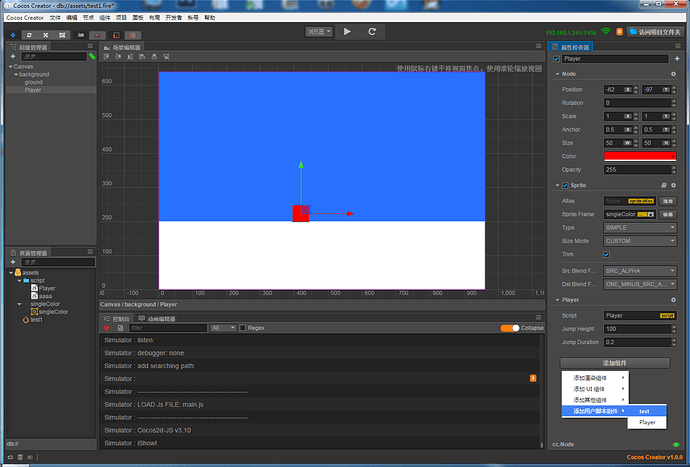This screenshot has width=690, height=467.
Task: Select the scale transform tool
Action: pos(45,35)
